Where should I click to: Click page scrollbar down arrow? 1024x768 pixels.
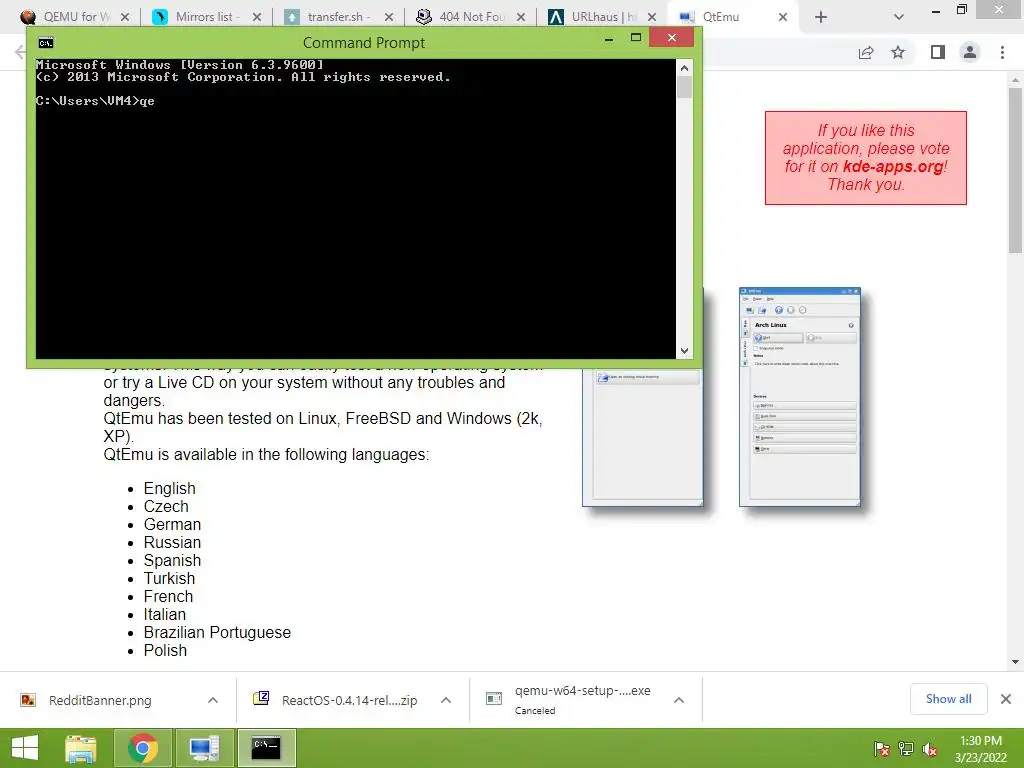(1015, 662)
